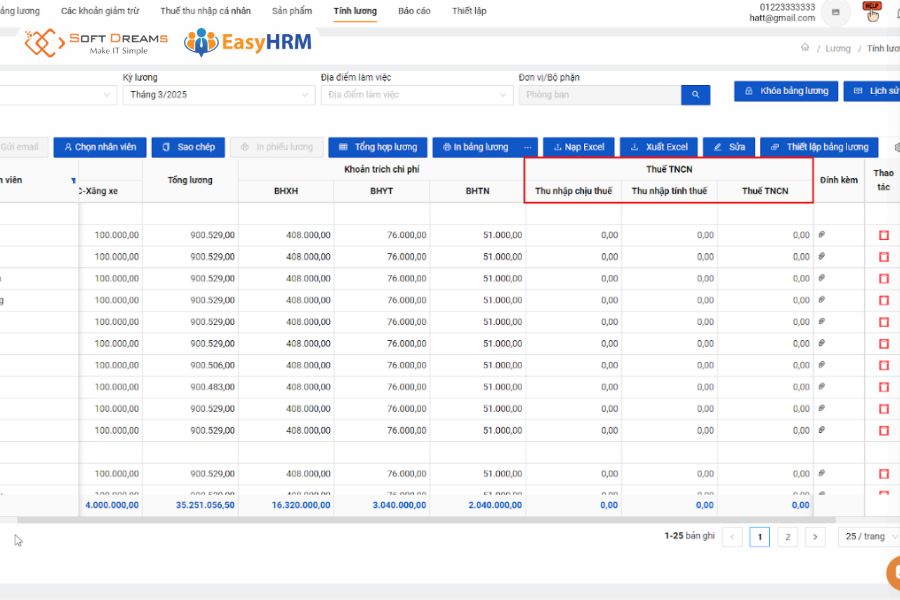Click the Xuất Excel export button
The height and width of the screenshot is (600, 900).
(x=659, y=147)
